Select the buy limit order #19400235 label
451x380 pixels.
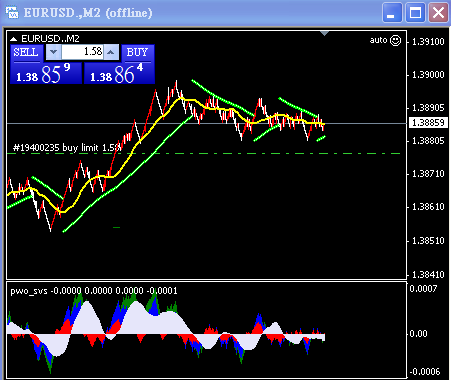(x=66, y=148)
